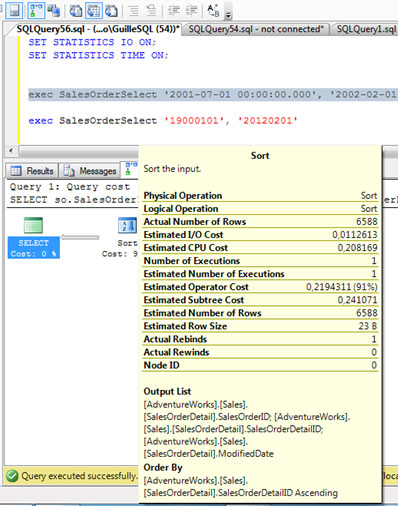This screenshot has height=506, width=398.
Task: Click the 'Estimated Subtree Cost' tooltip row
Action: (x=260, y=300)
